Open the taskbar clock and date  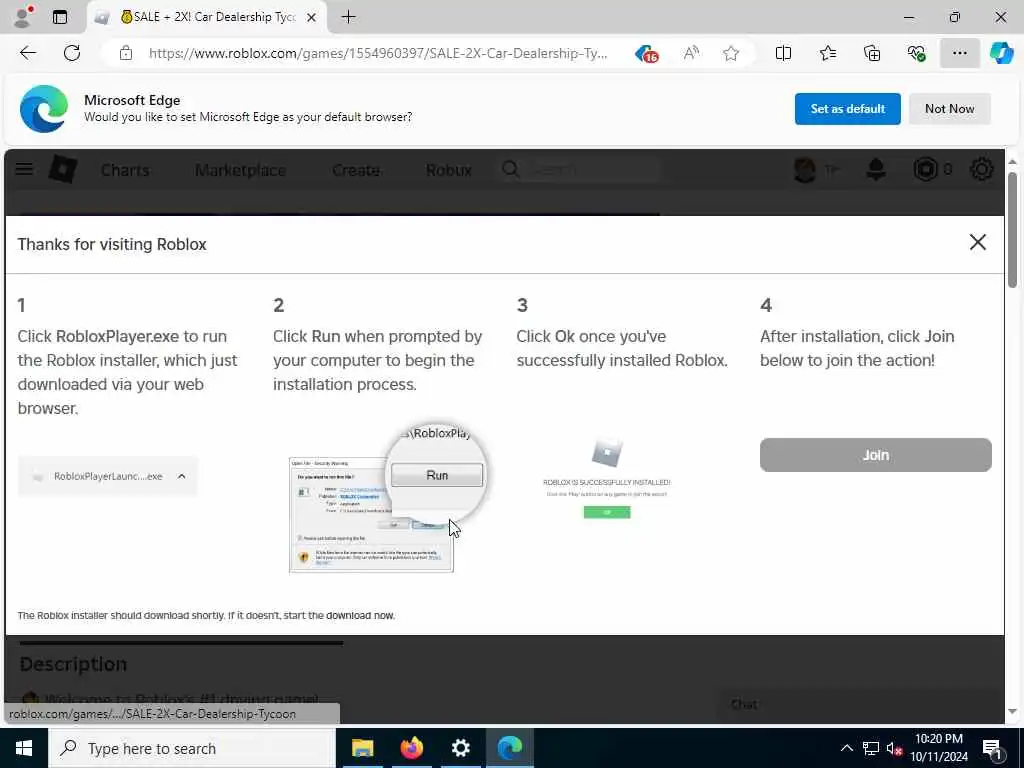click(x=939, y=748)
